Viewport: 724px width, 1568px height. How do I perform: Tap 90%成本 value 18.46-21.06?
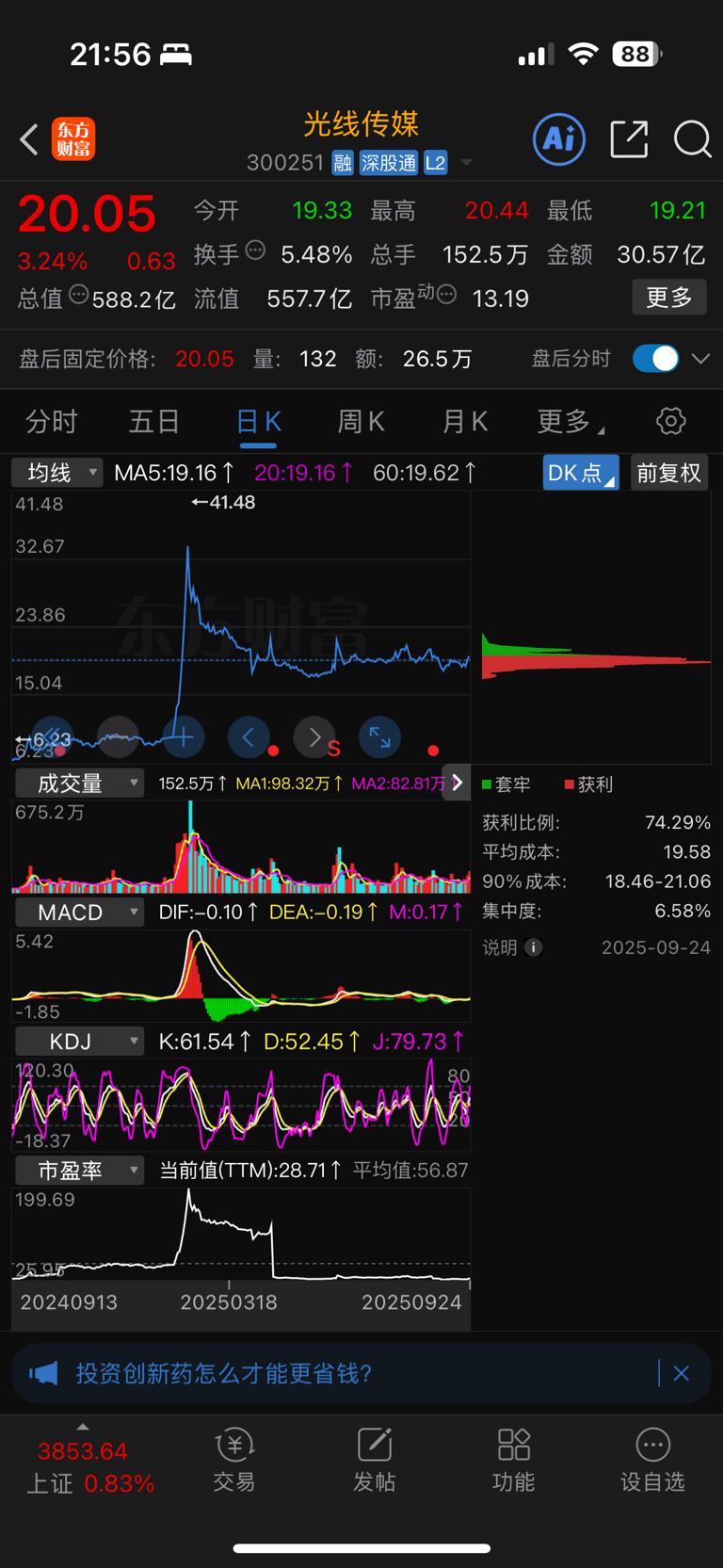coord(658,881)
